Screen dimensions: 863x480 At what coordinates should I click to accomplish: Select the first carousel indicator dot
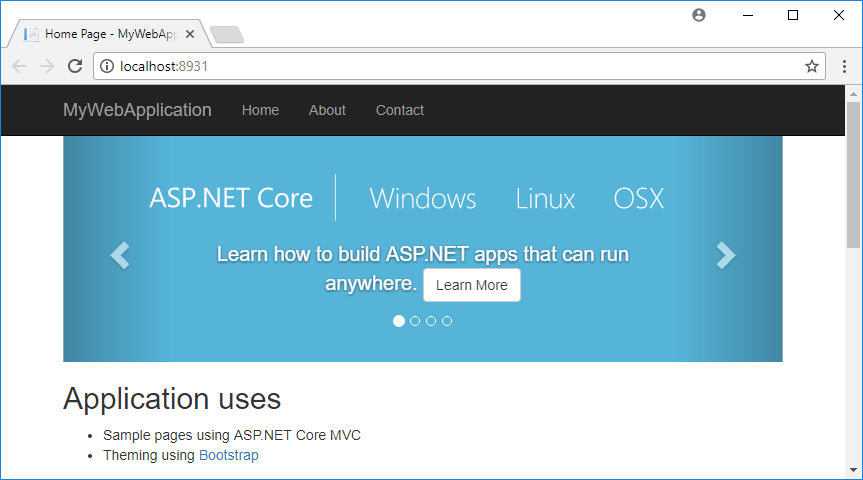399,321
